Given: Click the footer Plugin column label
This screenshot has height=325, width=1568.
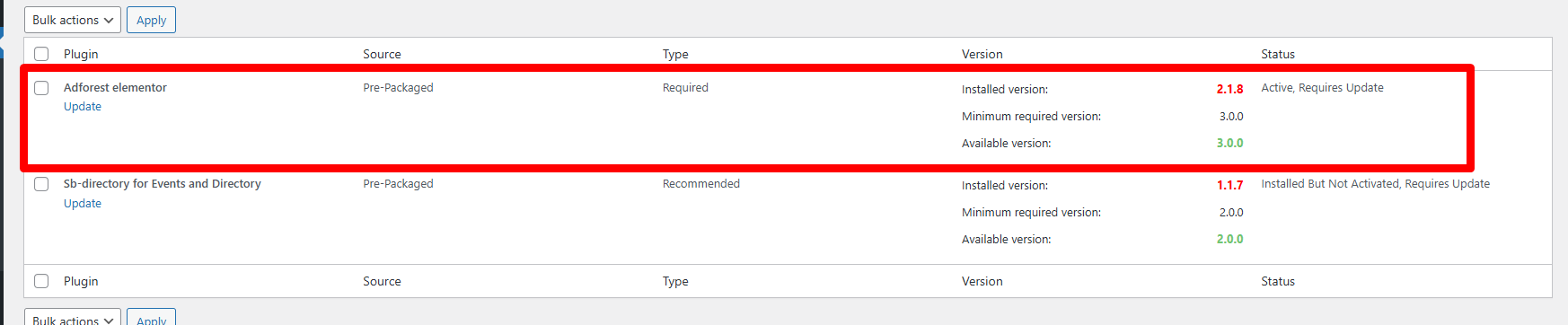Looking at the screenshot, I should coord(81,281).
